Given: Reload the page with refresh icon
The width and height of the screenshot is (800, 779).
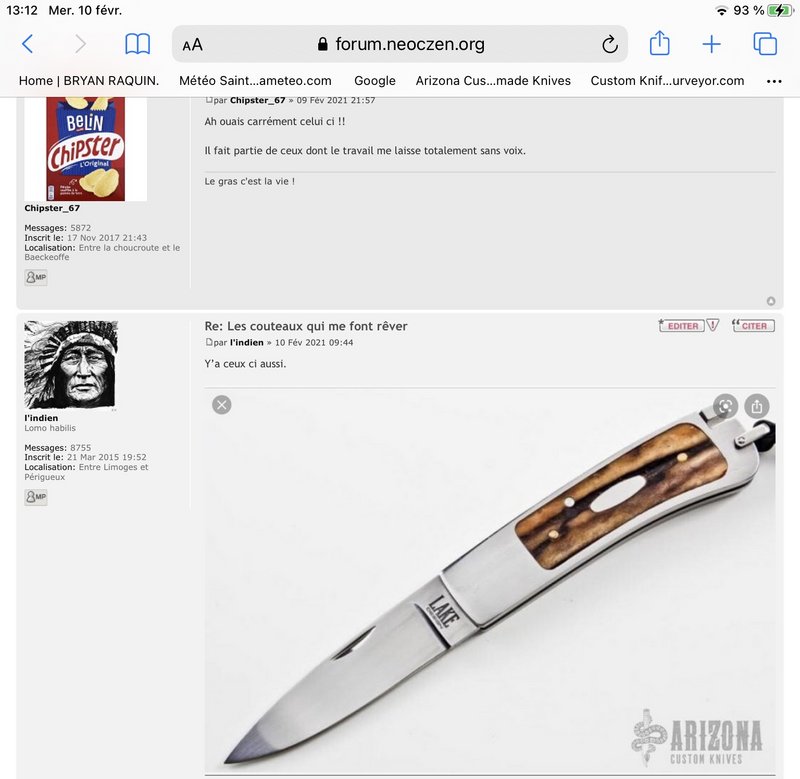Looking at the screenshot, I should (x=610, y=44).
